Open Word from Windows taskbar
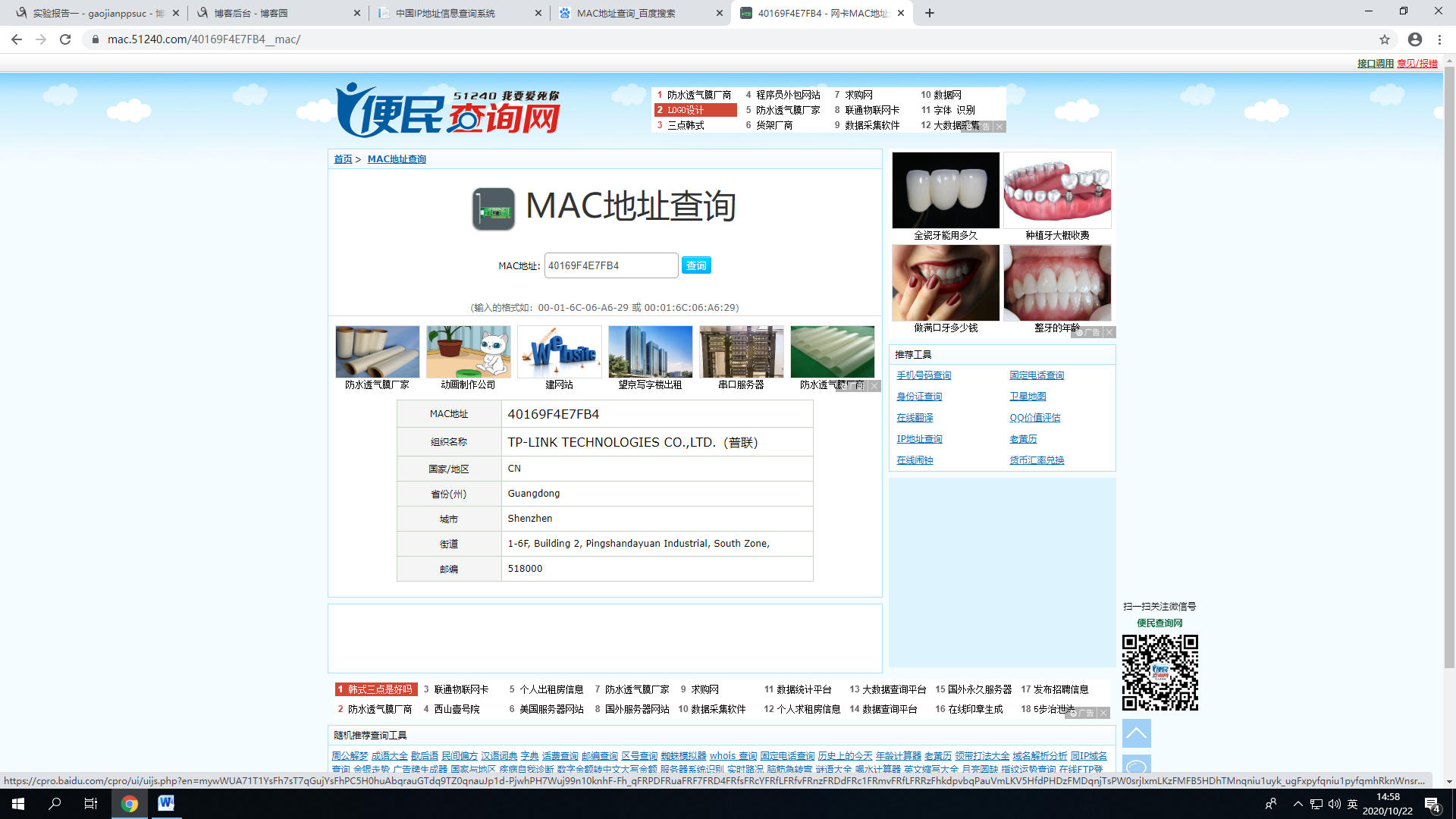The width and height of the screenshot is (1456, 819). 165,803
